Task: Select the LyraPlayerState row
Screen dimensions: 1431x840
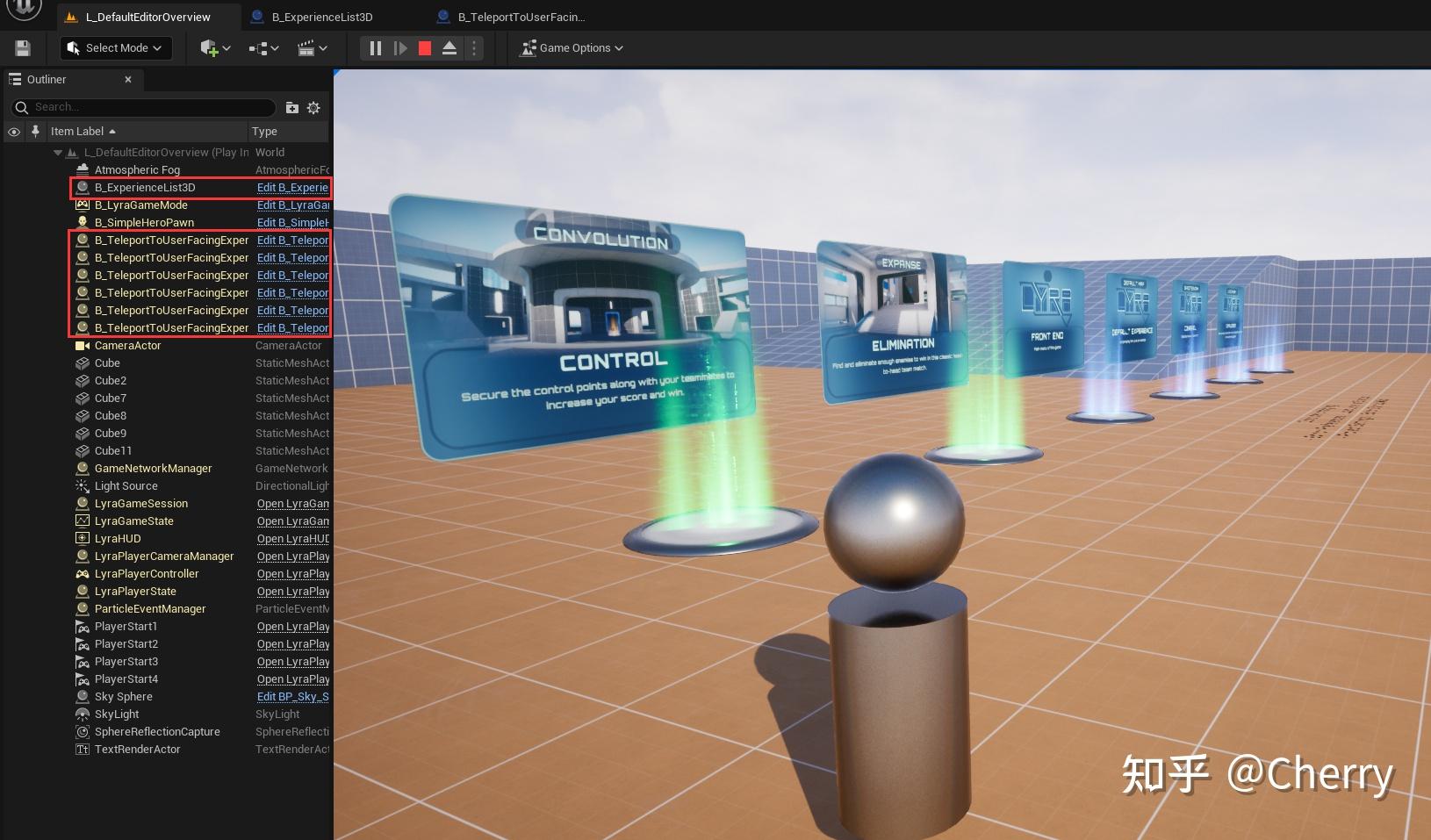Action: tap(135, 592)
